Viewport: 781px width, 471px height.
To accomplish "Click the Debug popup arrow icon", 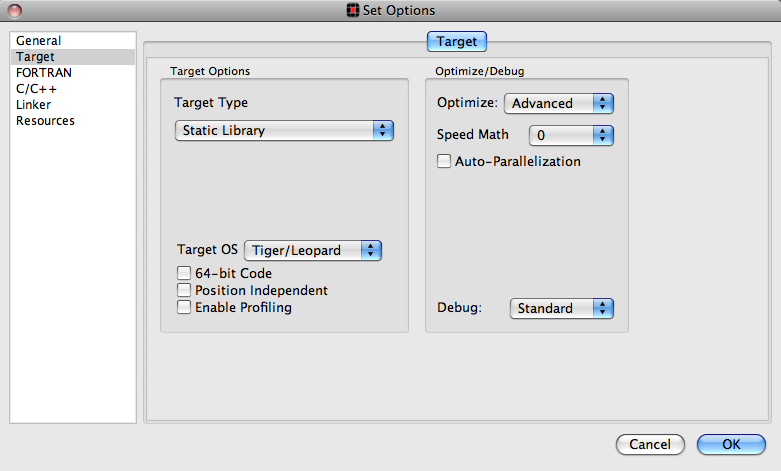I will click(x=603, y=308).
